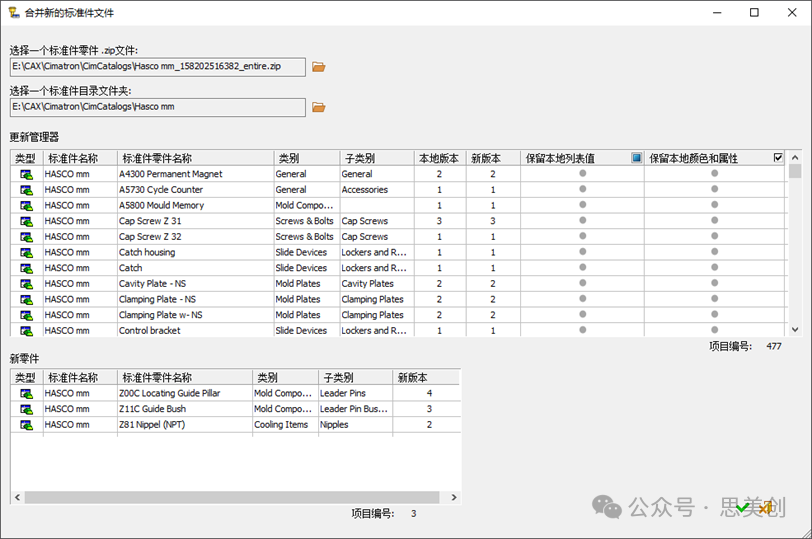The height and width of the screenshot is (539, 812).
Task: Click the .zip file path input field
Action: coord(157,67)
